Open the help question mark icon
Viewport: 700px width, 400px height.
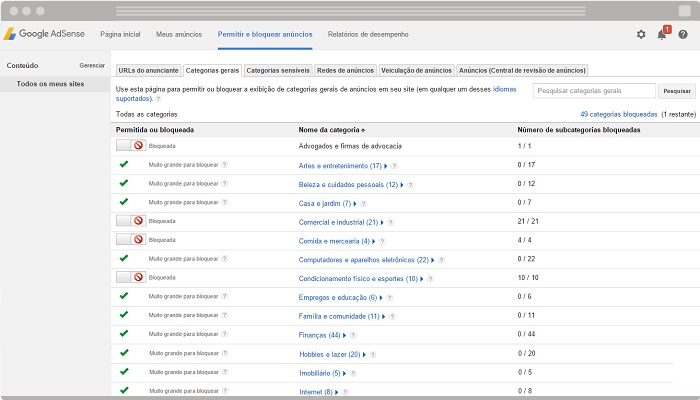tap(683, 34)
